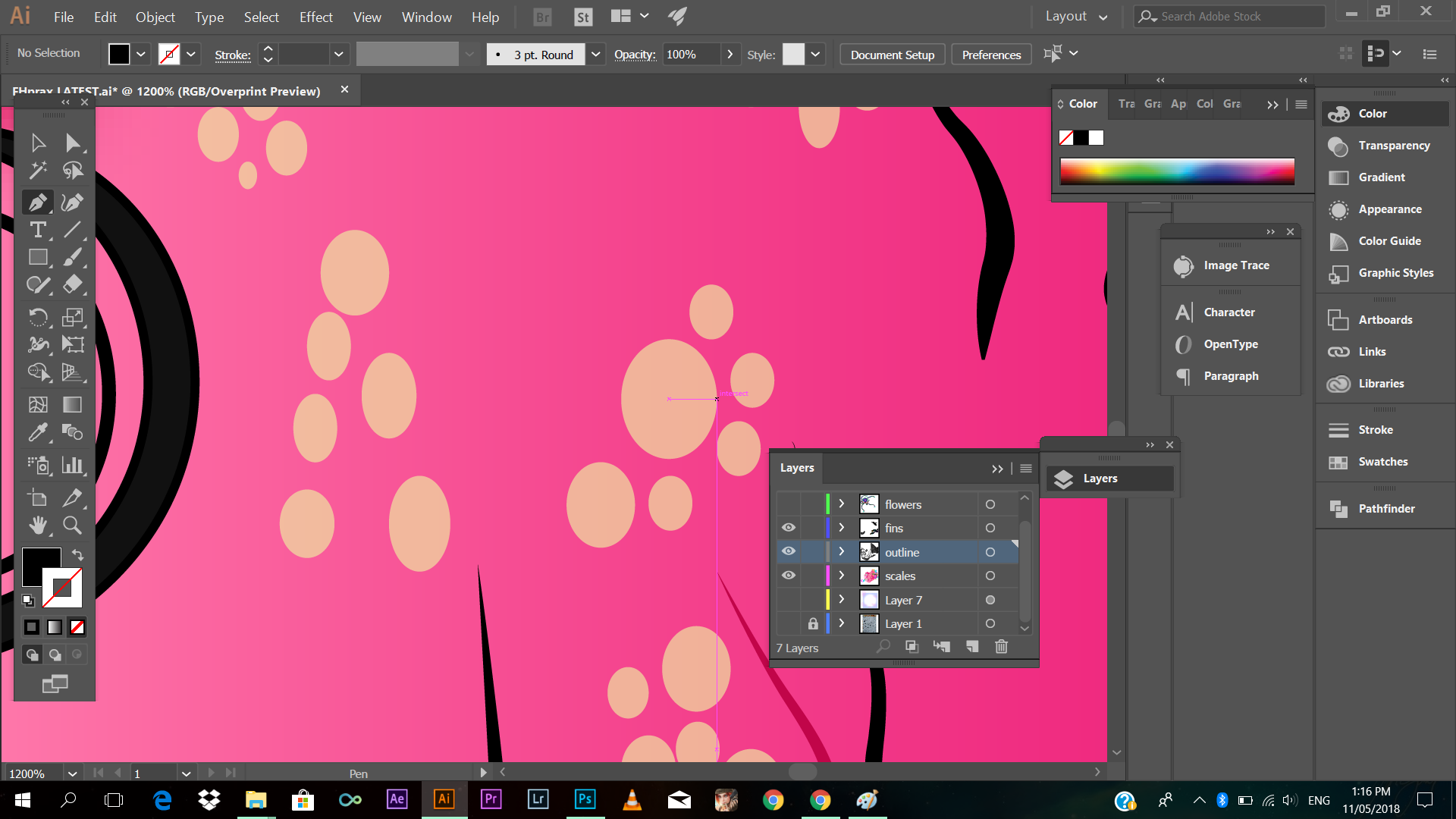Viewport: 1456px width, 819px height.
Task: Select the Zoom tool
Action: coord(73,525)
